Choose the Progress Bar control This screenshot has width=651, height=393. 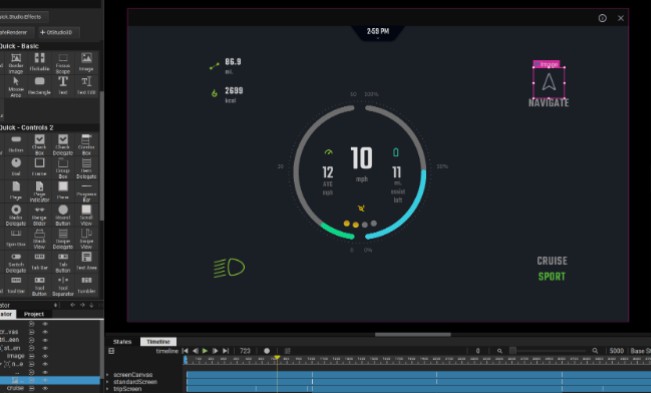pos(86,191)
